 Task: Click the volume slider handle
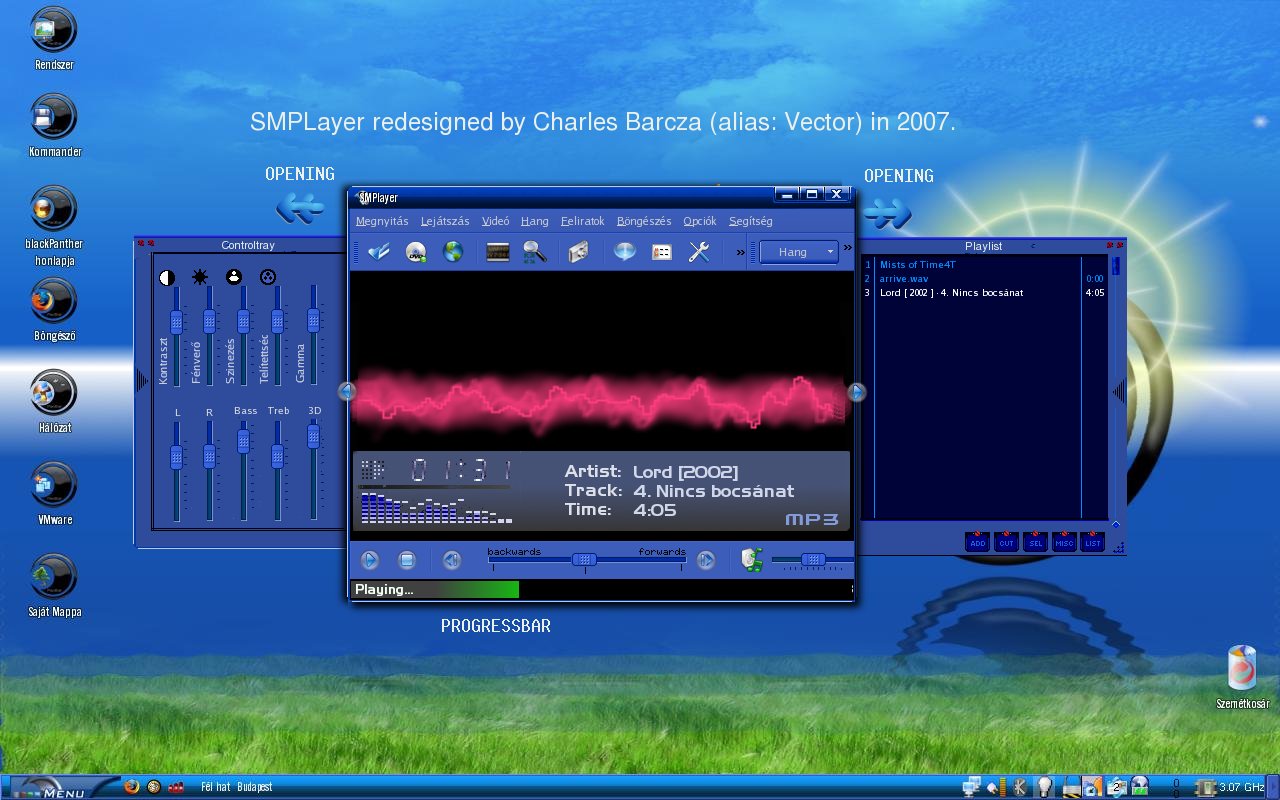pos(814,560)
